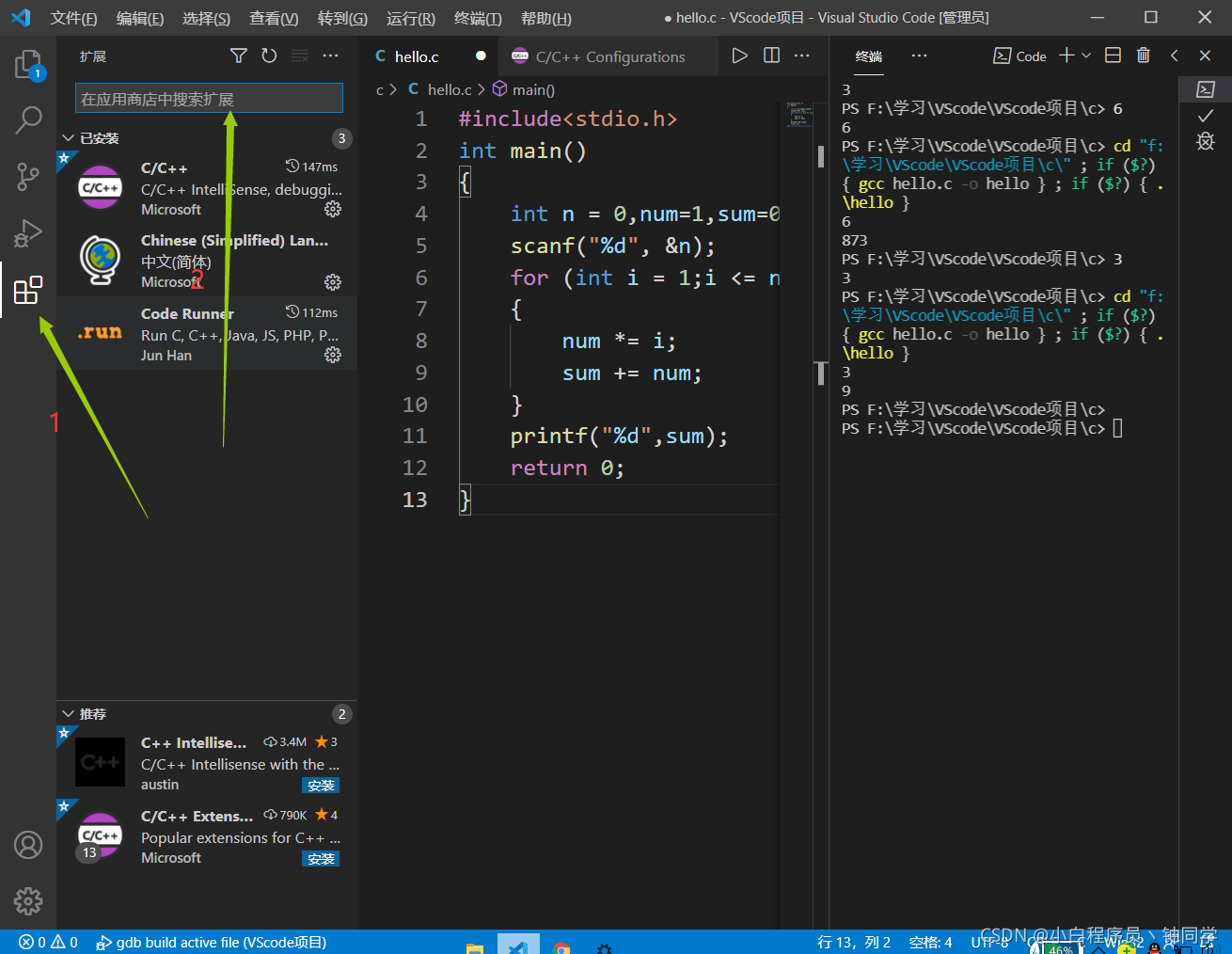
Task: Open manage gear for C/C++ extension
Action: coord(333,209)
